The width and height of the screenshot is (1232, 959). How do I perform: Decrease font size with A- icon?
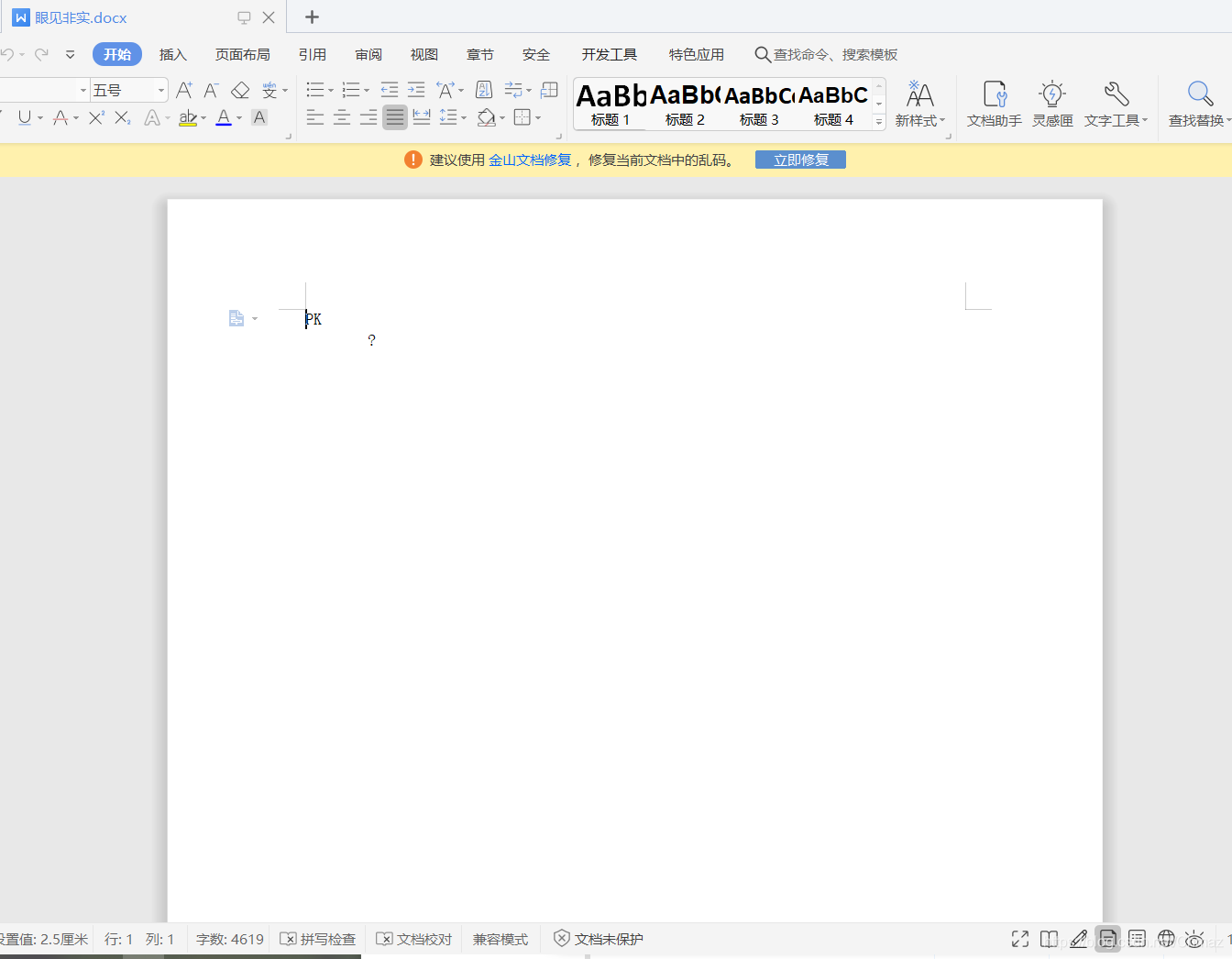pos(211,90)
